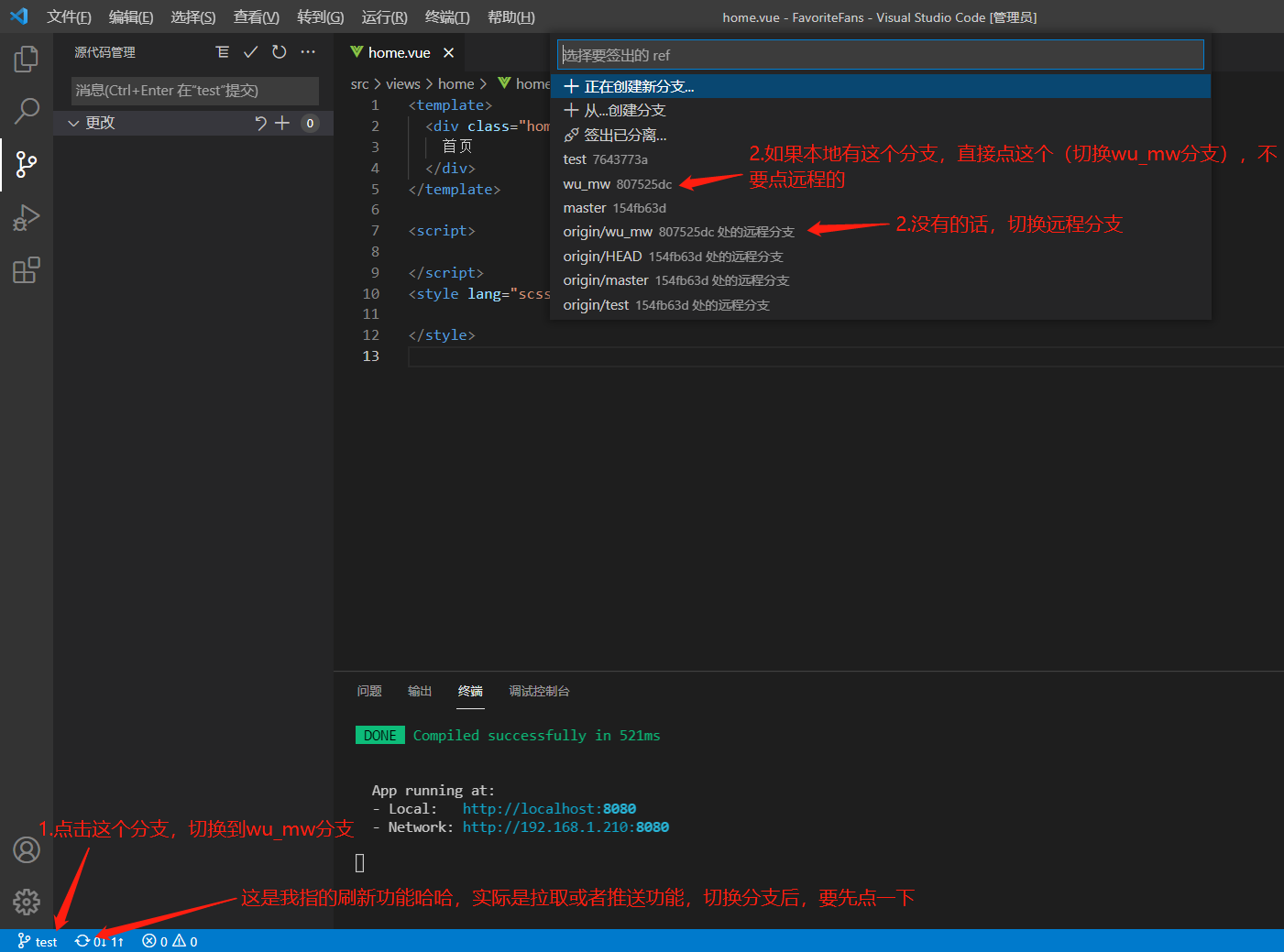Open the localhost:8080 link in terminal
1284x952 pixels.
point(549,809)
